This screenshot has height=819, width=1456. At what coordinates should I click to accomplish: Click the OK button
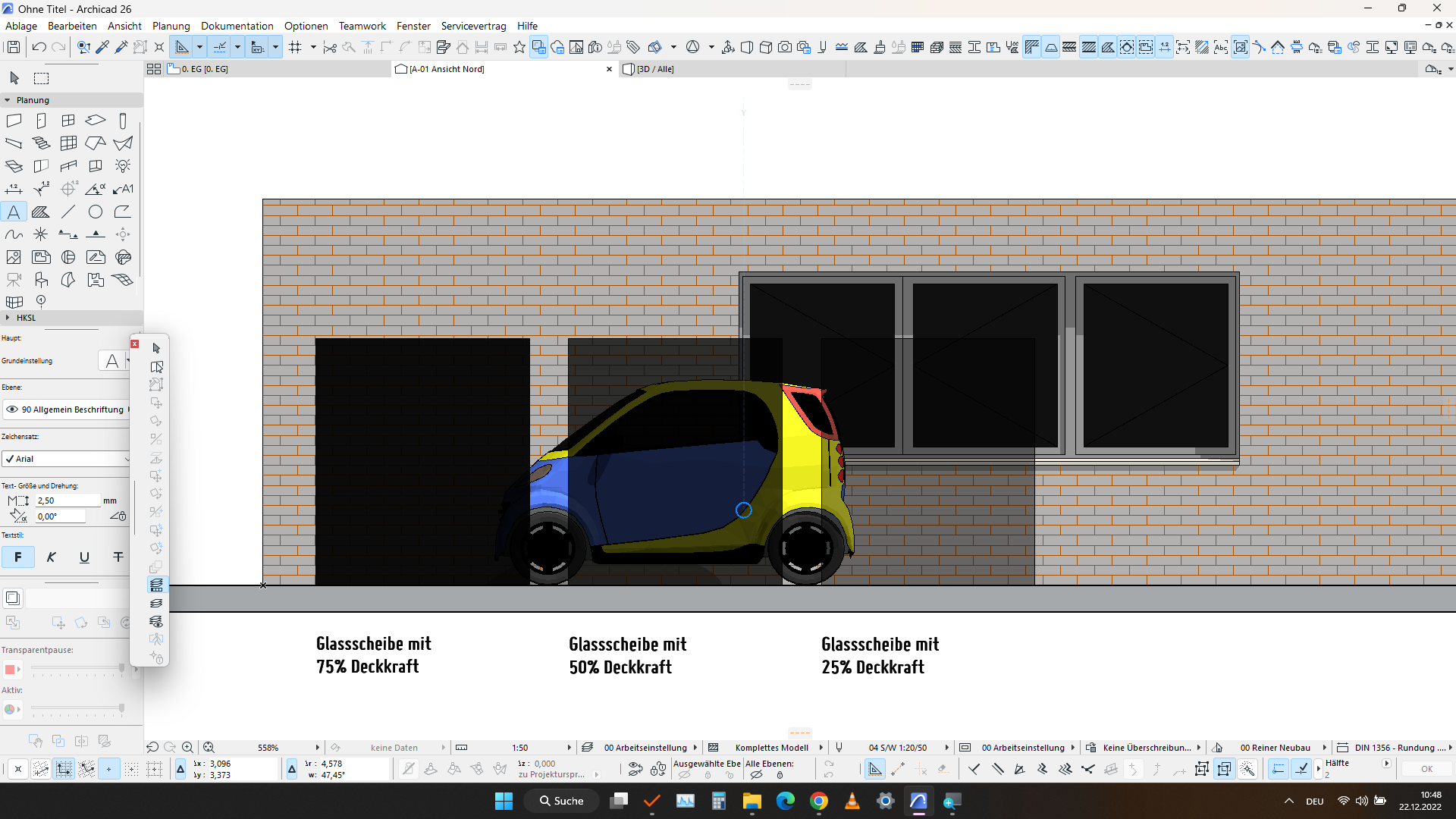[1426, 769]
